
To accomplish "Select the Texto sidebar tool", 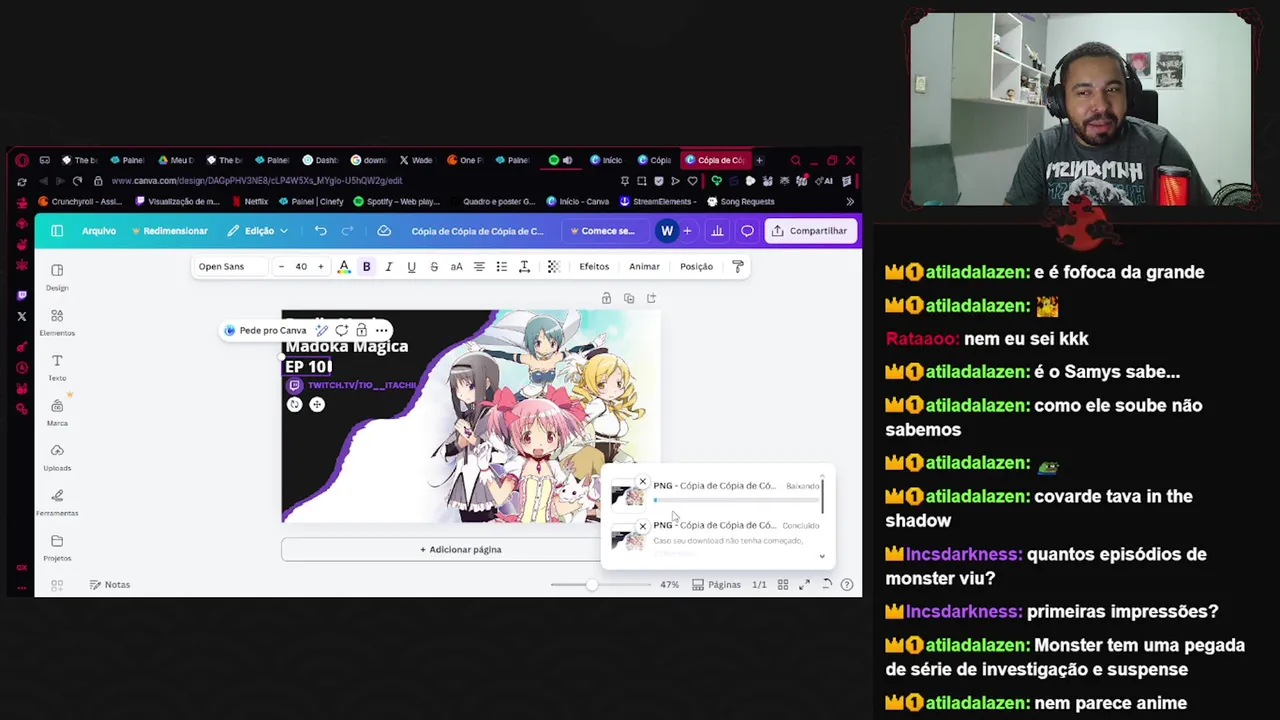I will click(x=57, y=367).
